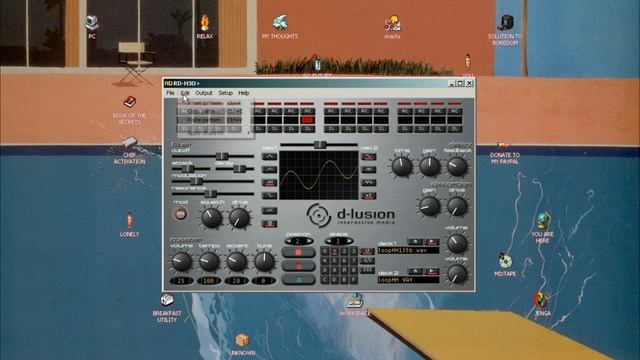Click the Edit menu
The height and width of the screenshot is (360, 640).
click(185, 93)
